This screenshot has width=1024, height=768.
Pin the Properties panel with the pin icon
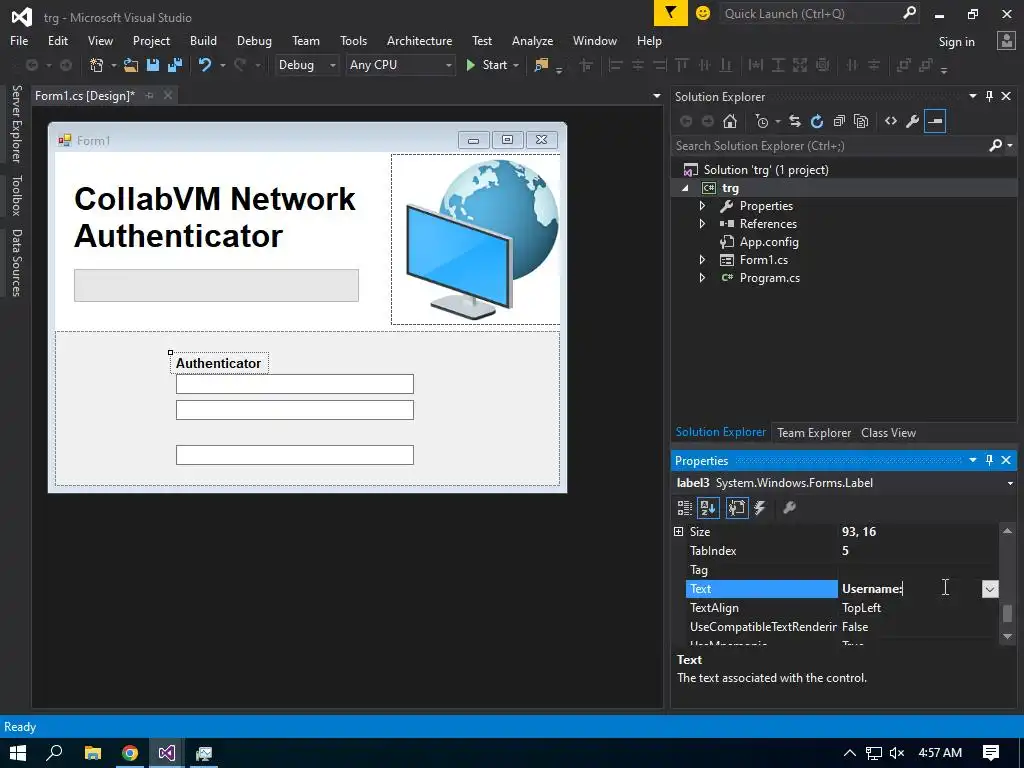(989, 460)
